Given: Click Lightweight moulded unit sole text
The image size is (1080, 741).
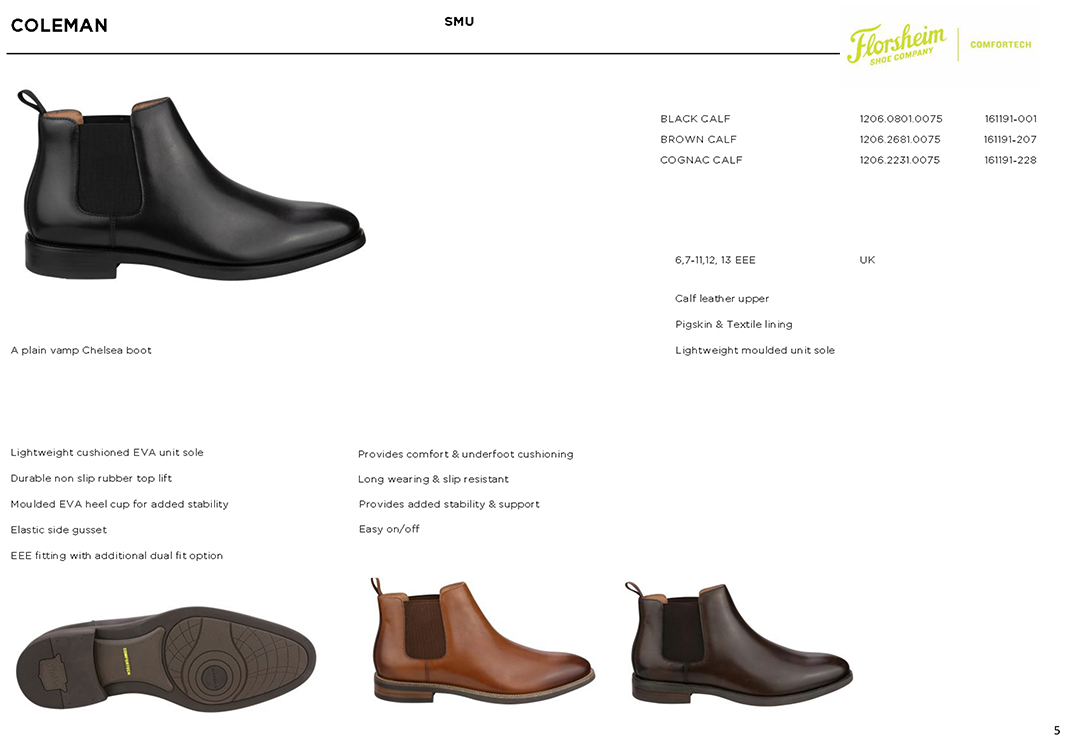Looking at the screenshot, I should 755,350.
